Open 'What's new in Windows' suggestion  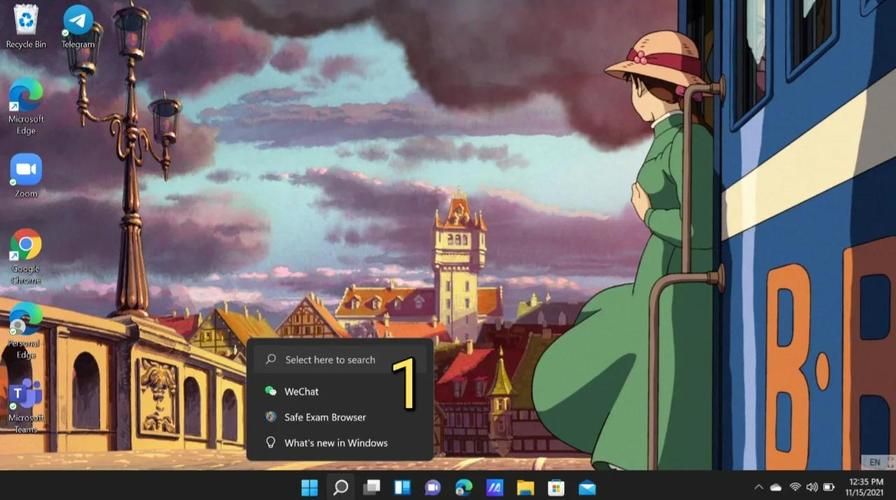pos(339,443)
